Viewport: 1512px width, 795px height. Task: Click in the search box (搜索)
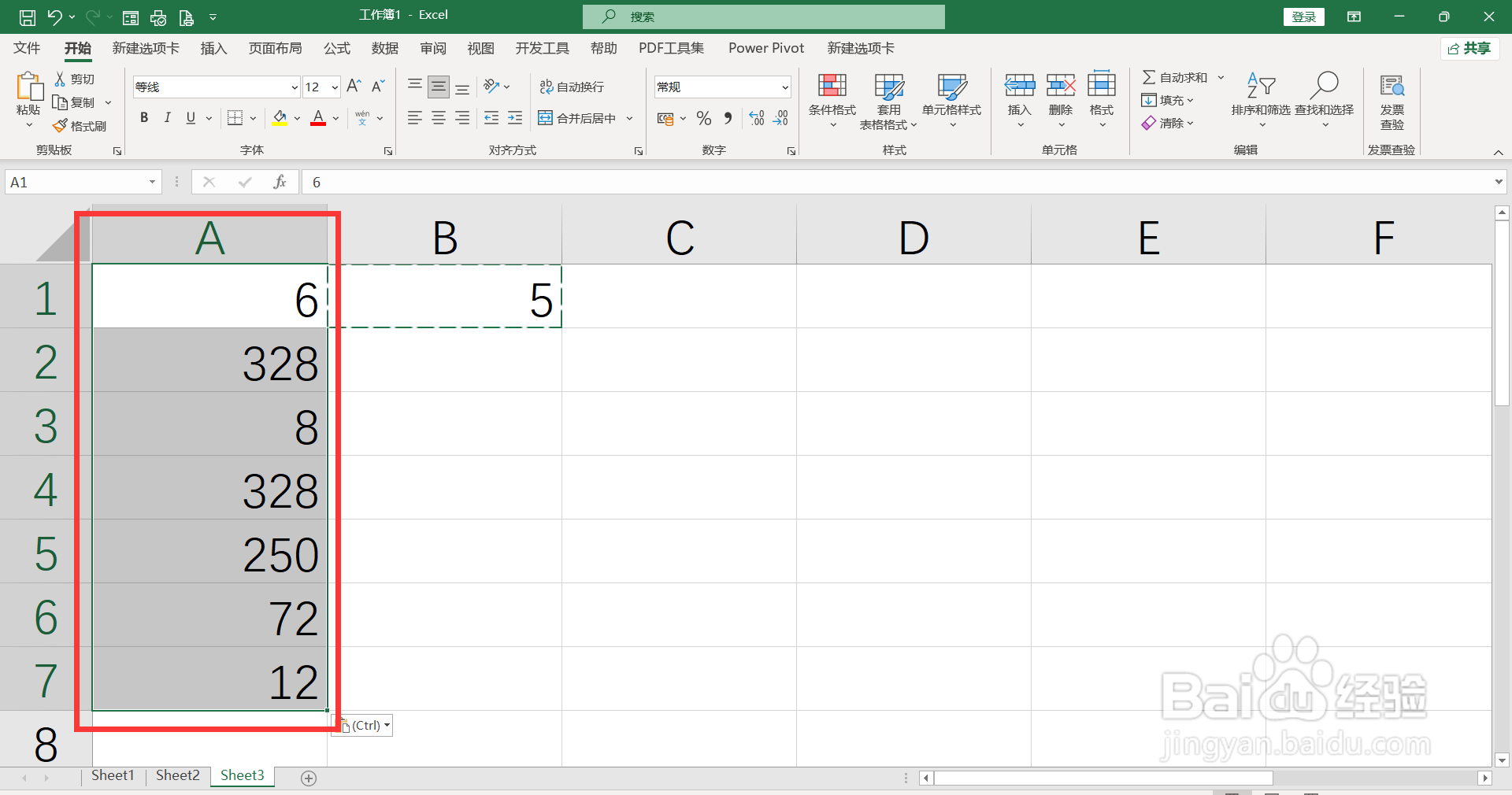point(764,17)
